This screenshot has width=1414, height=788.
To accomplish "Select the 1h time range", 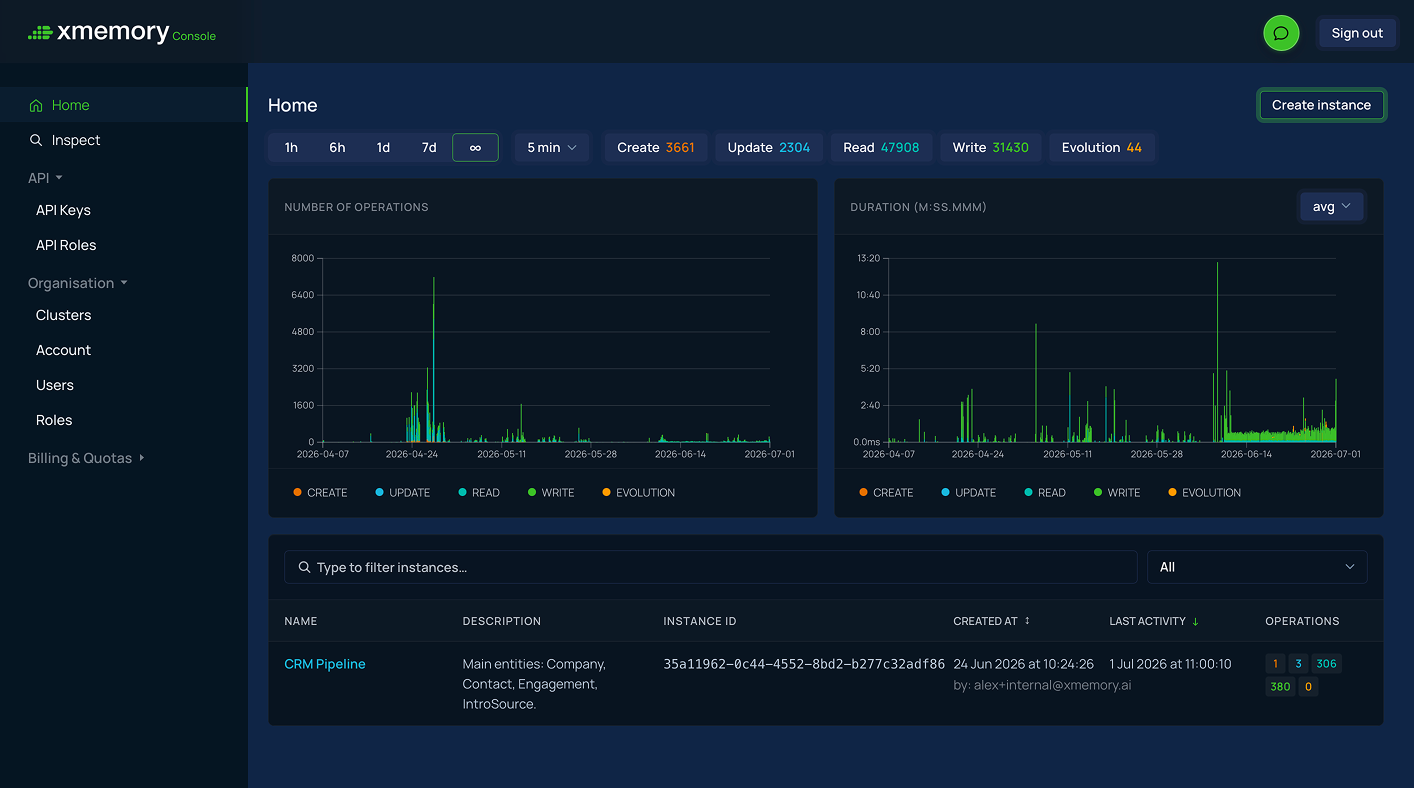I will pos(291,147).
